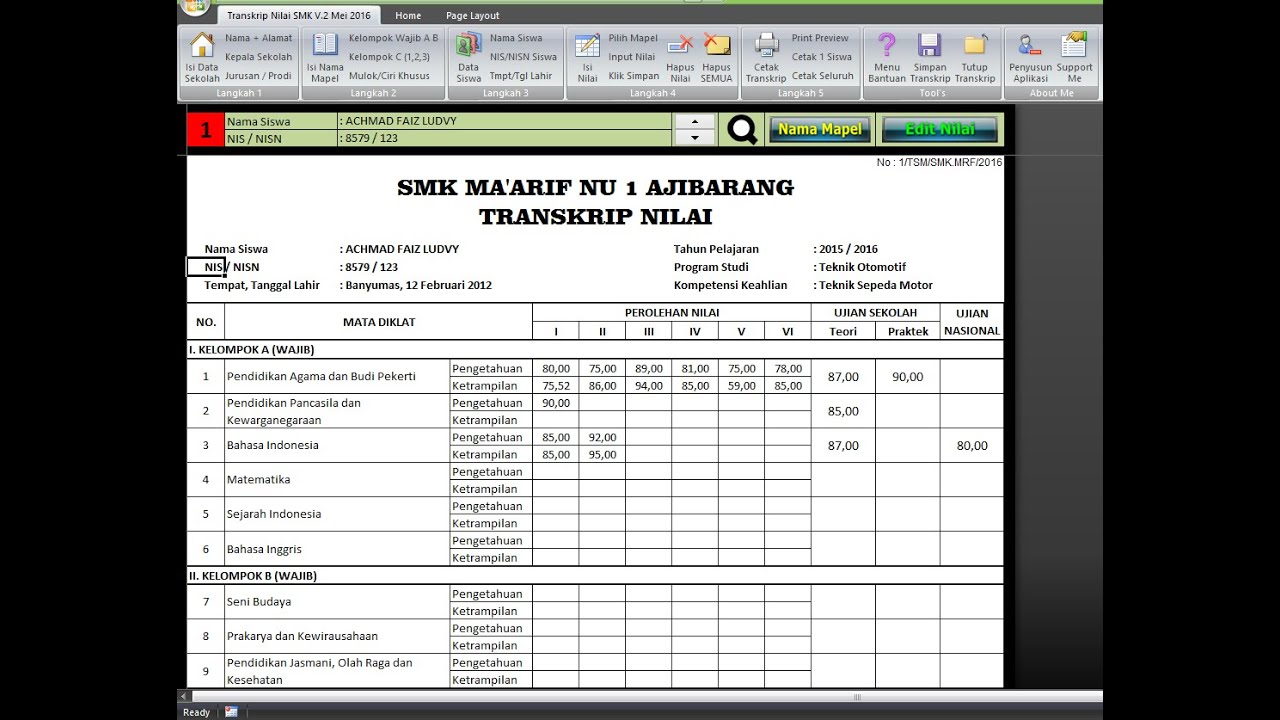Screen dimensions: 1280x720
Task: Choose Pilih Mapel in Langkah 4
Action: coord(633,38)
